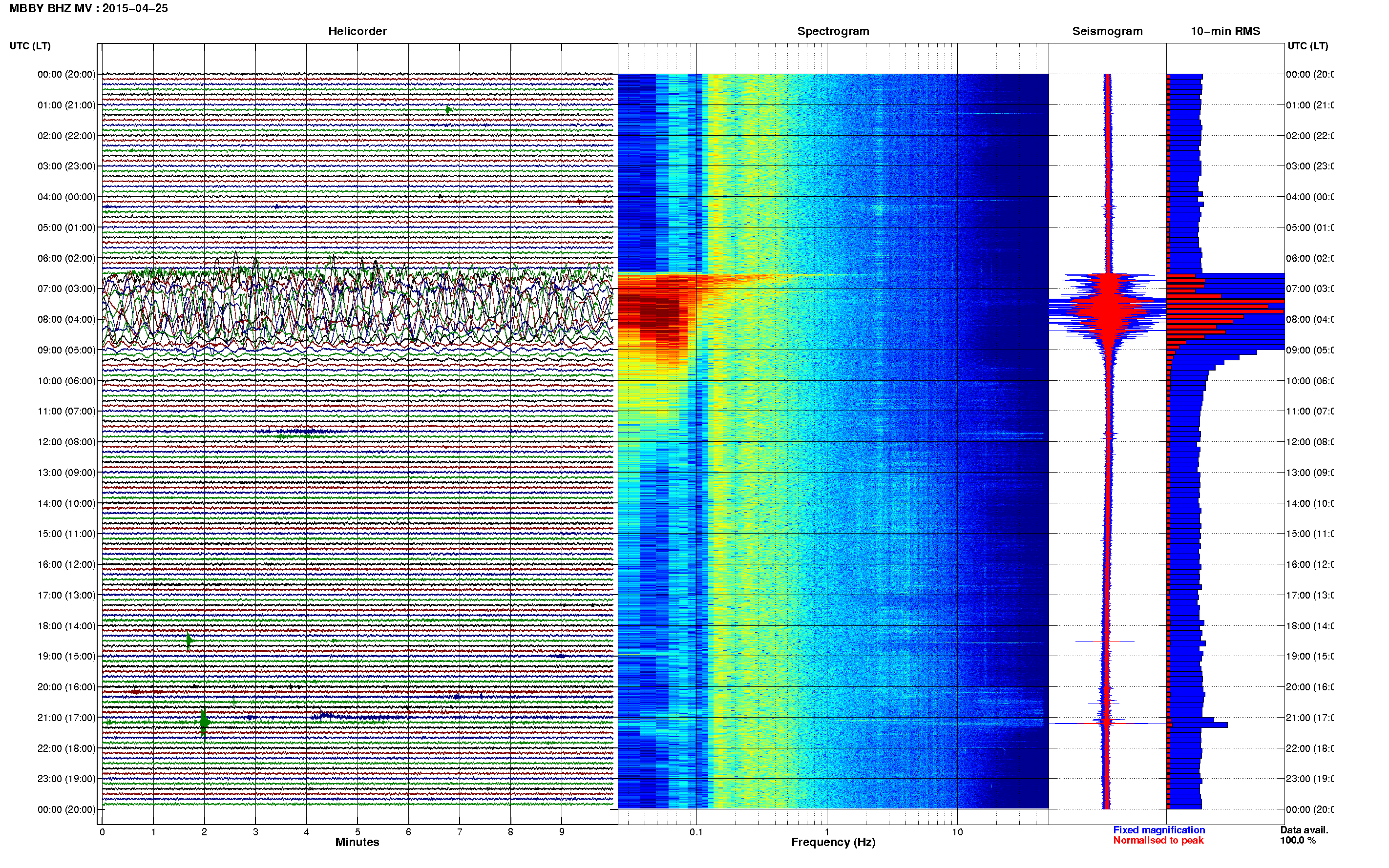Click the longest red RMS bar near 07:30
The image size is (1389, 868).
point(1225,301)
